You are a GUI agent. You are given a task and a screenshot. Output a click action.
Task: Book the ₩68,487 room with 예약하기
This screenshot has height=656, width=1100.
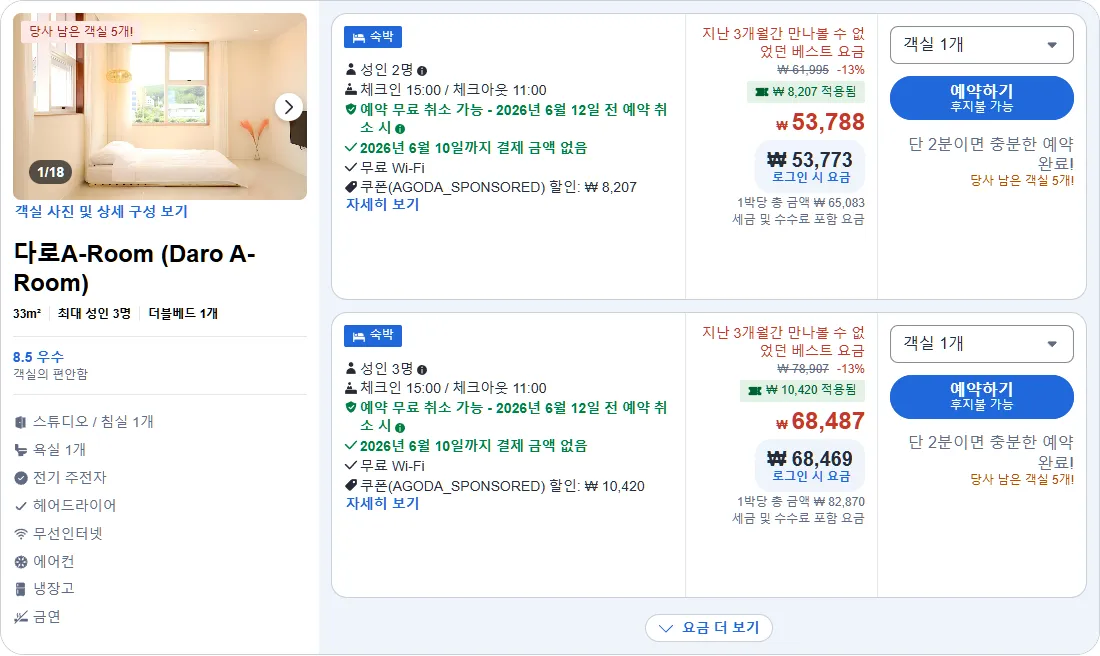(x=981, y=397)
